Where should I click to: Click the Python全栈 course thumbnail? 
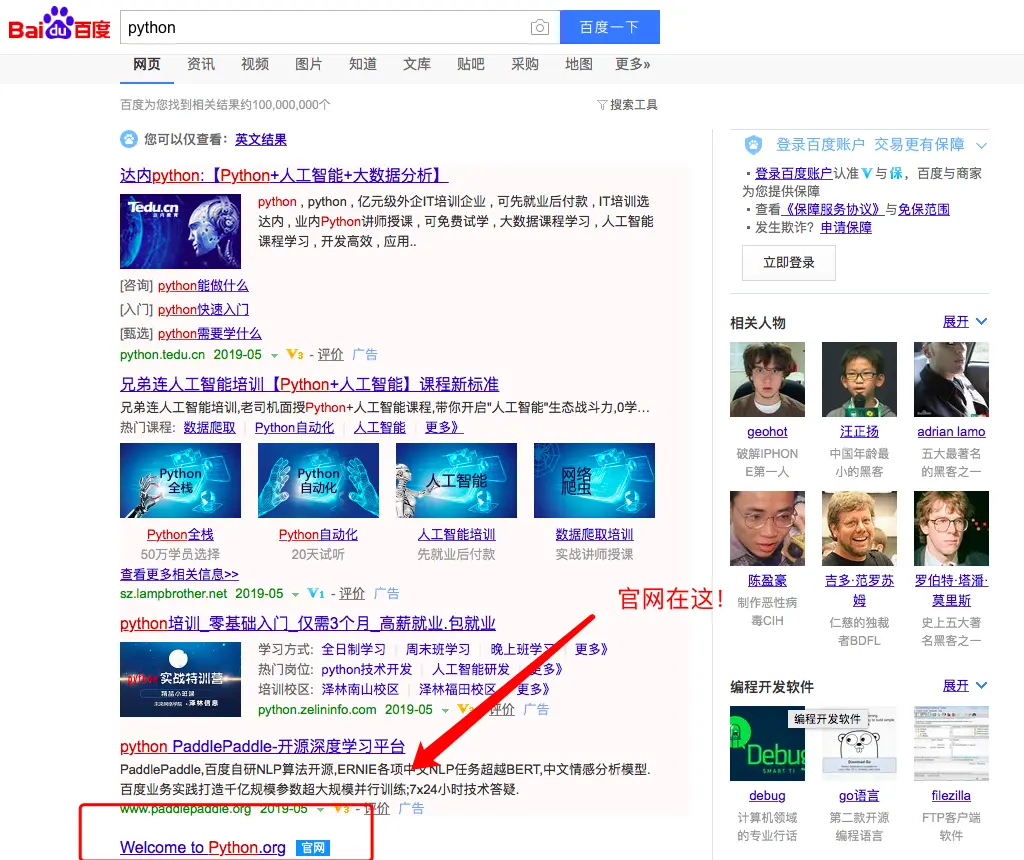click(x=180, y=481)
